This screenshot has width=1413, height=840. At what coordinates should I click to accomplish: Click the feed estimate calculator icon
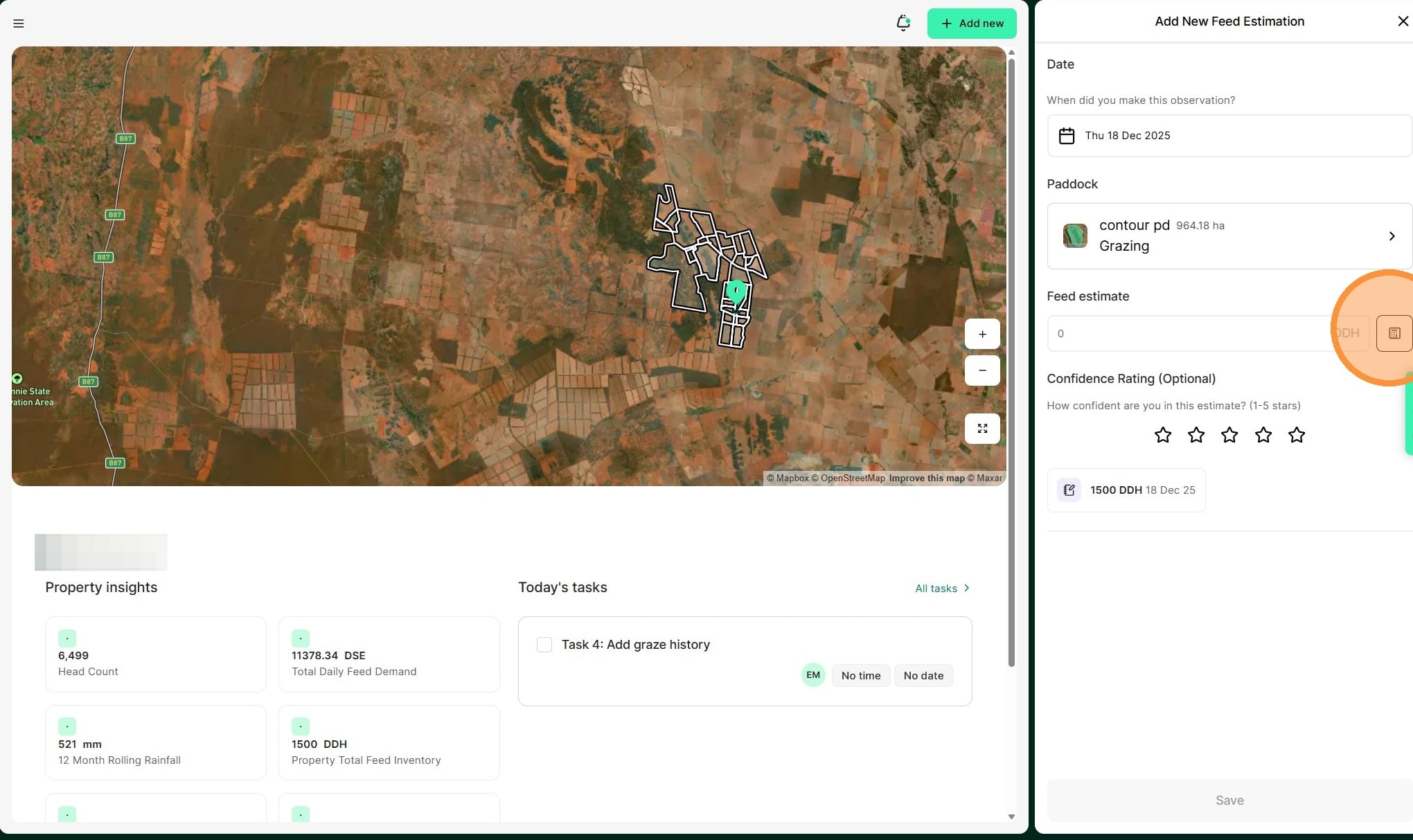(1394, 333)
